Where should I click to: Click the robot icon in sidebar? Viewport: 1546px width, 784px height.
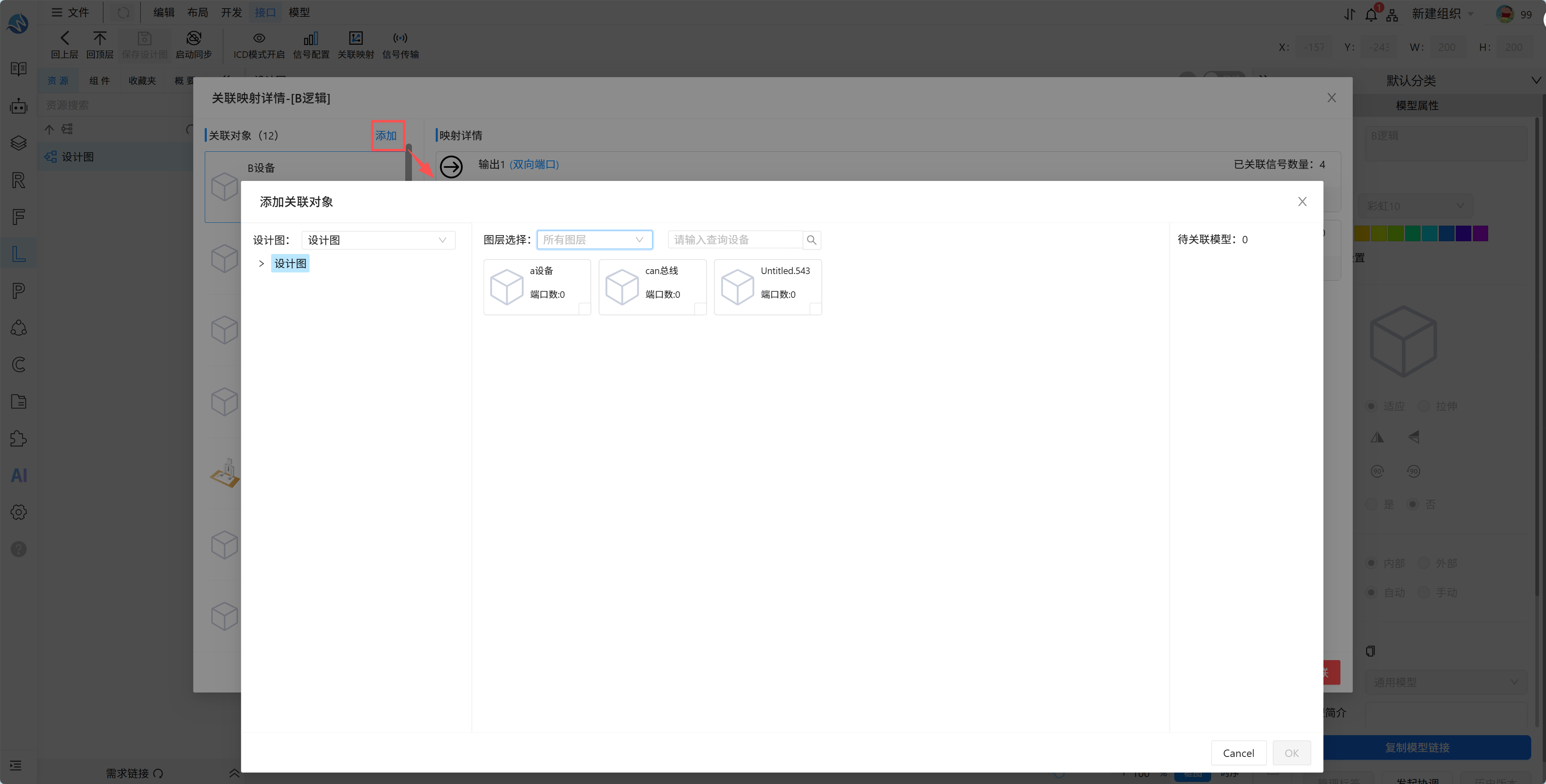tap(18, 106)
